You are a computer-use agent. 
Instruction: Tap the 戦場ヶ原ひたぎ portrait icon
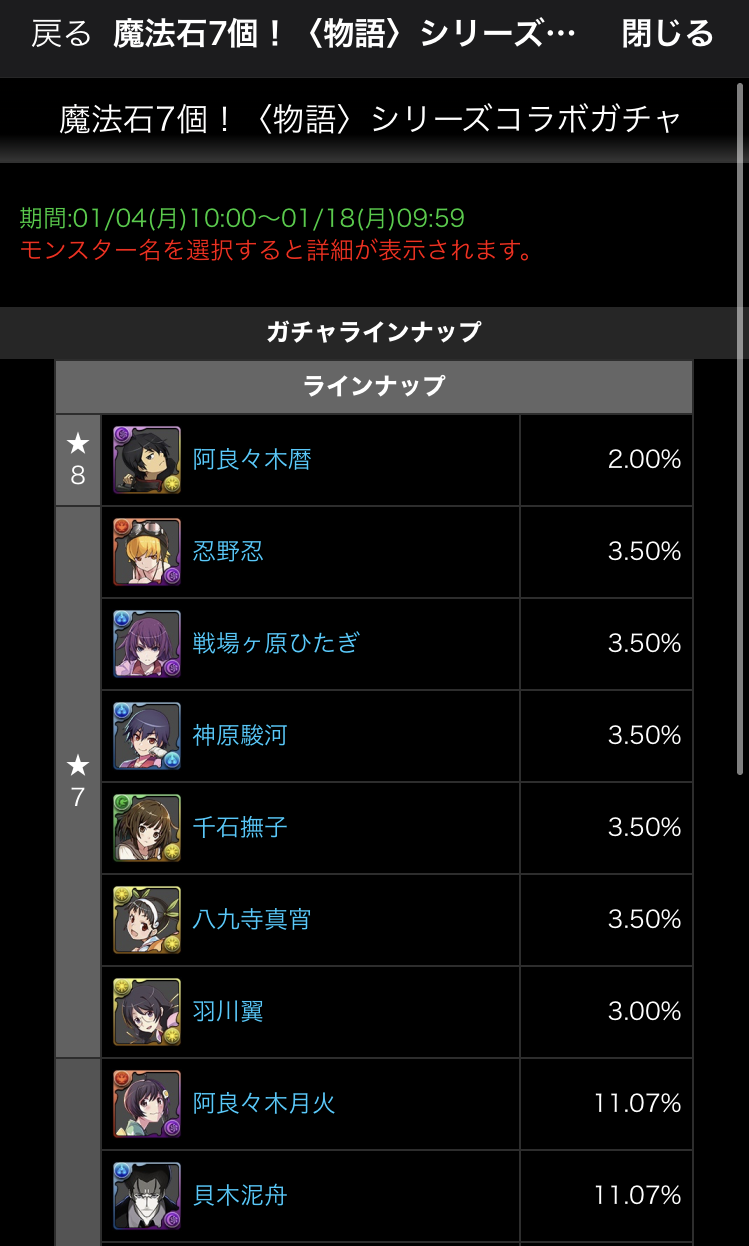click(x=147, y=644)
